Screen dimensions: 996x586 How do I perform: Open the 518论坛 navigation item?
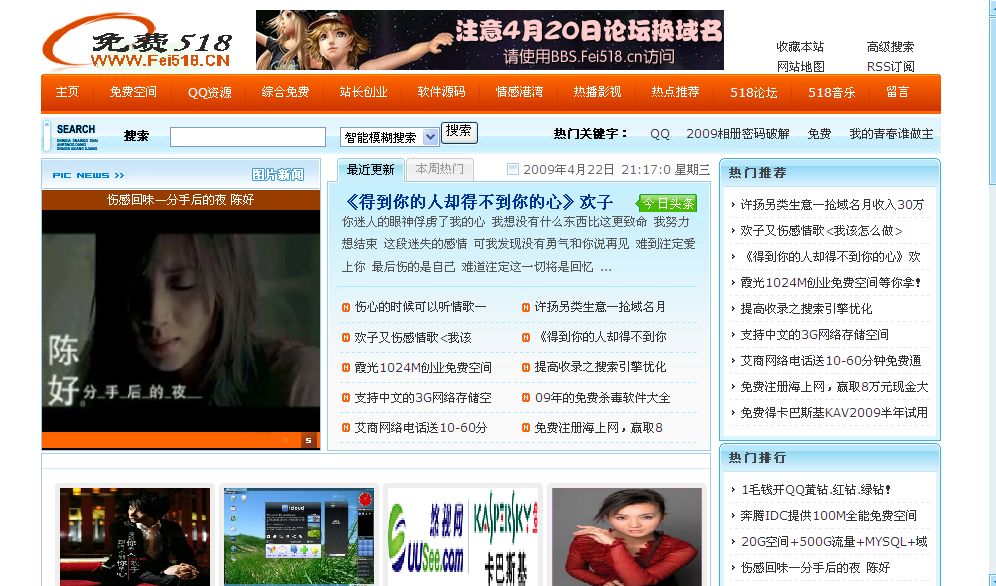coord(753,93)
